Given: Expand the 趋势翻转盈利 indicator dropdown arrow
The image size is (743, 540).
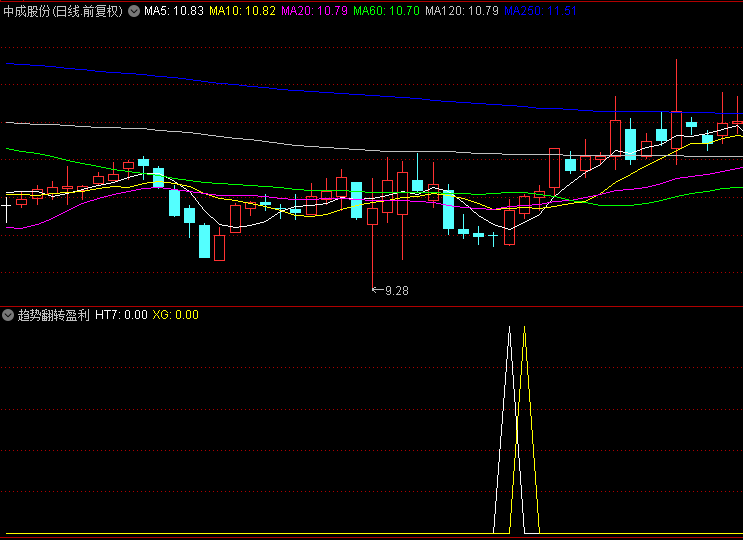Looking at the screenshot, I should 8,315.
